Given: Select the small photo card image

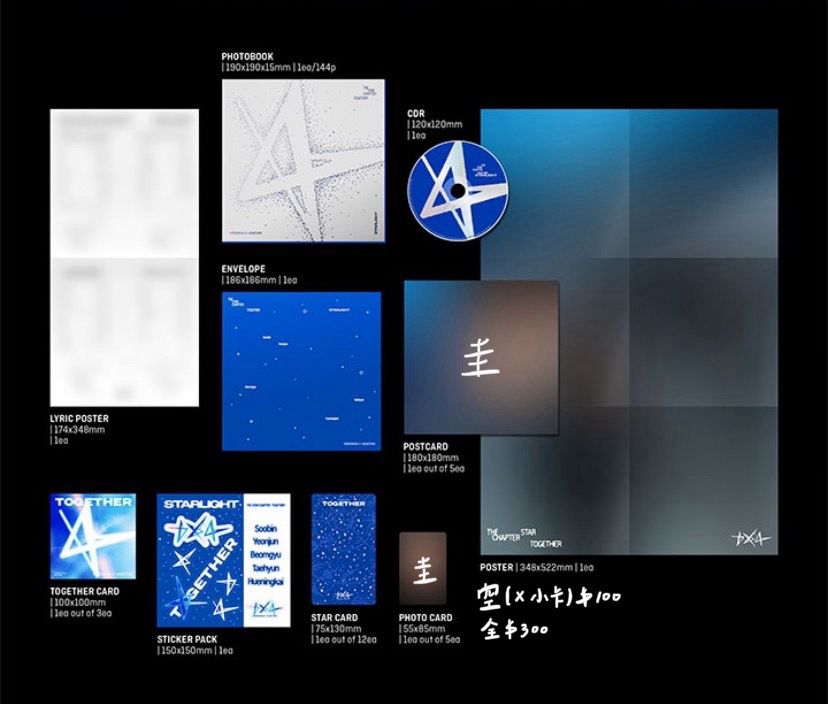Looking at the screenshot, I should pos(422,568).
